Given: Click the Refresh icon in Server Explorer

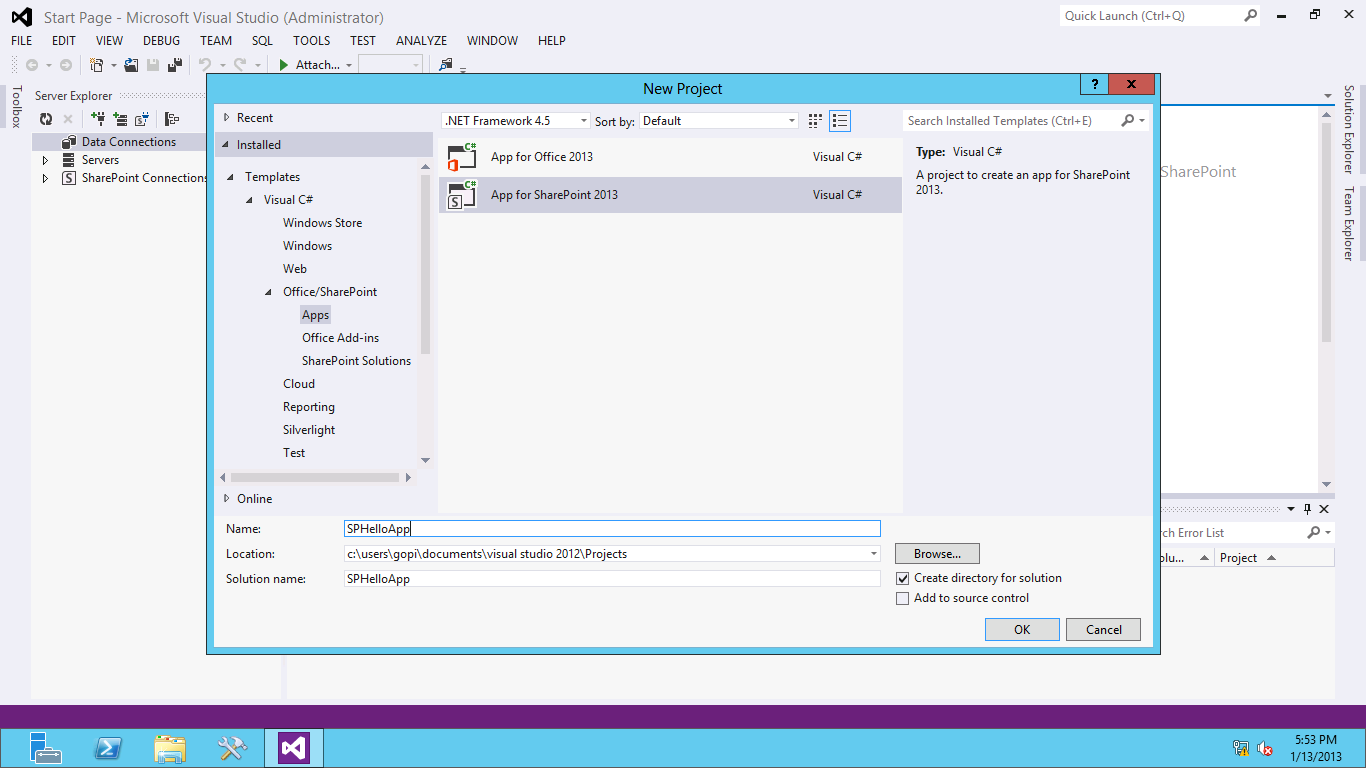Looking at the screenshot, I should tap(46, 119).
